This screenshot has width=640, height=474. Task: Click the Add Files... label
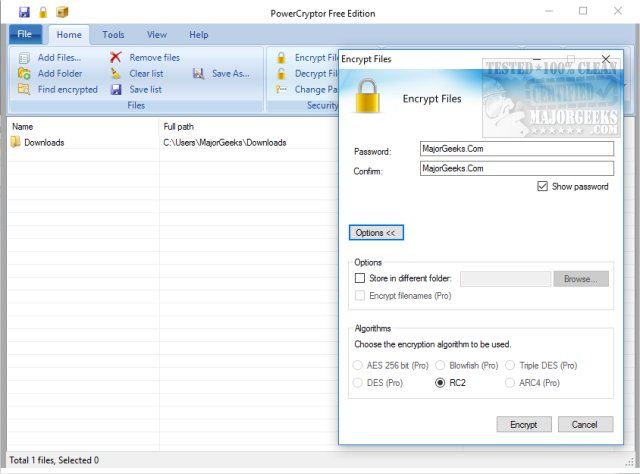coord(60,58)
